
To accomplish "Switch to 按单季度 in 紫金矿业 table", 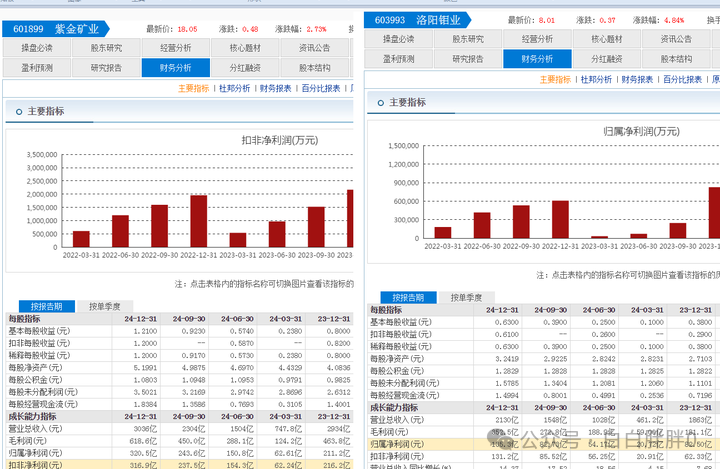I will (105, 306).
